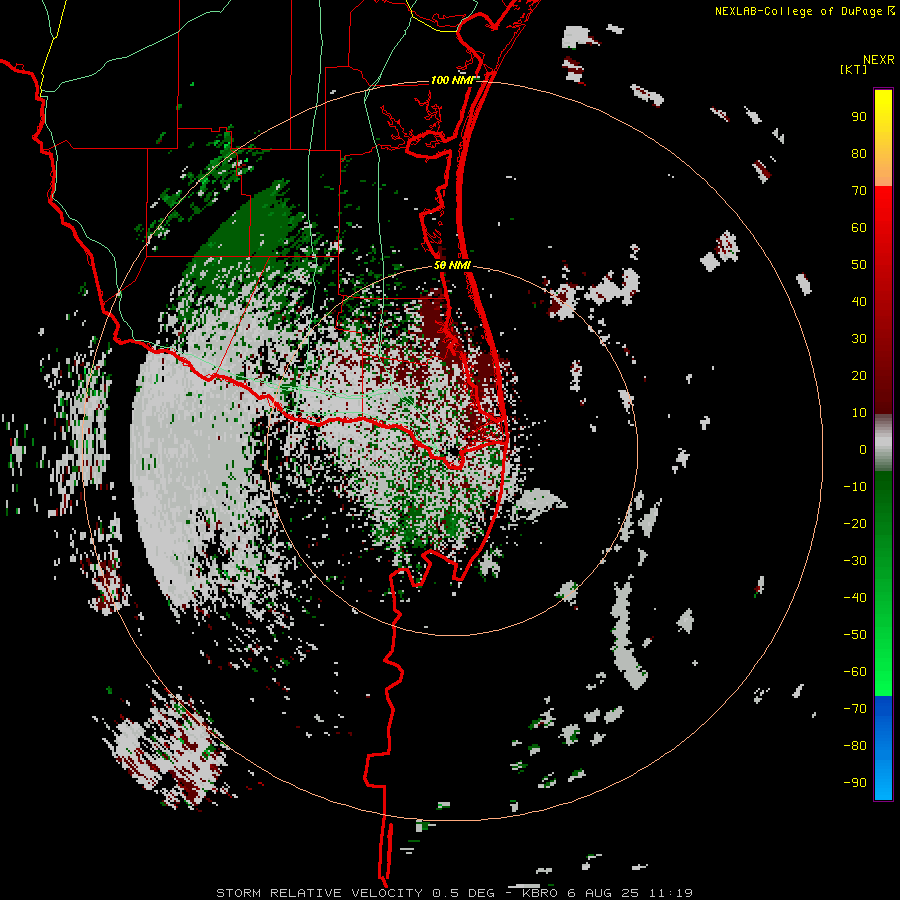Click the 20 value on velocity scale
This screenshot has height=900, width=900.
pos(859,375)
